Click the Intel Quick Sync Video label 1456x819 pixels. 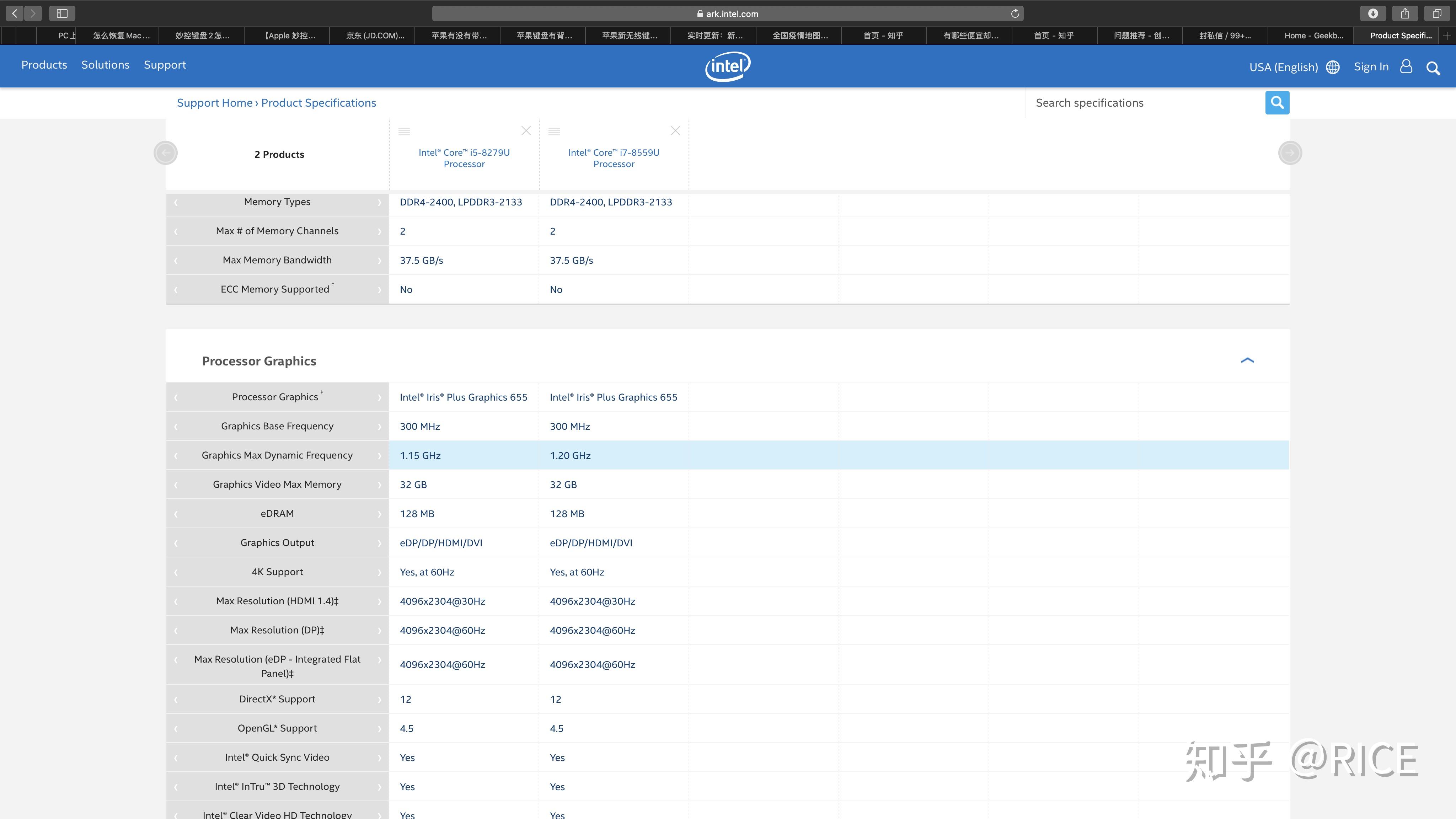[277, 758]
